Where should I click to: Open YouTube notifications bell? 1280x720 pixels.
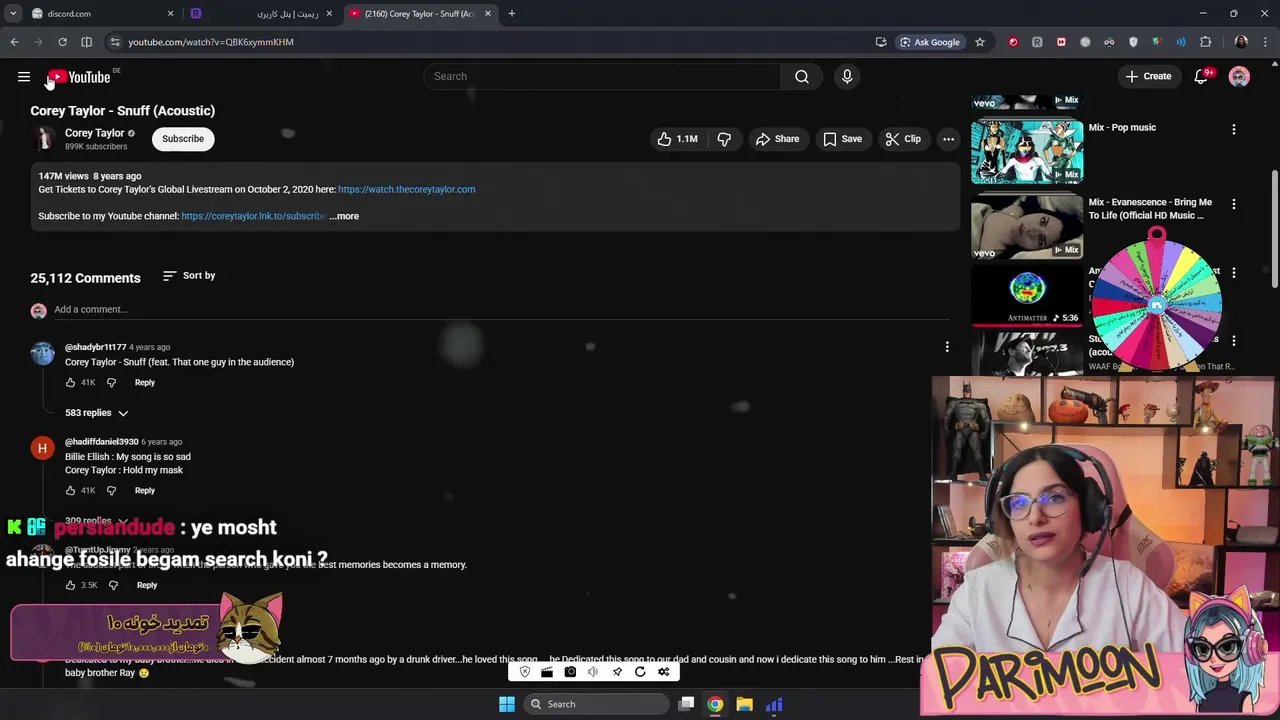point(1201,77)
